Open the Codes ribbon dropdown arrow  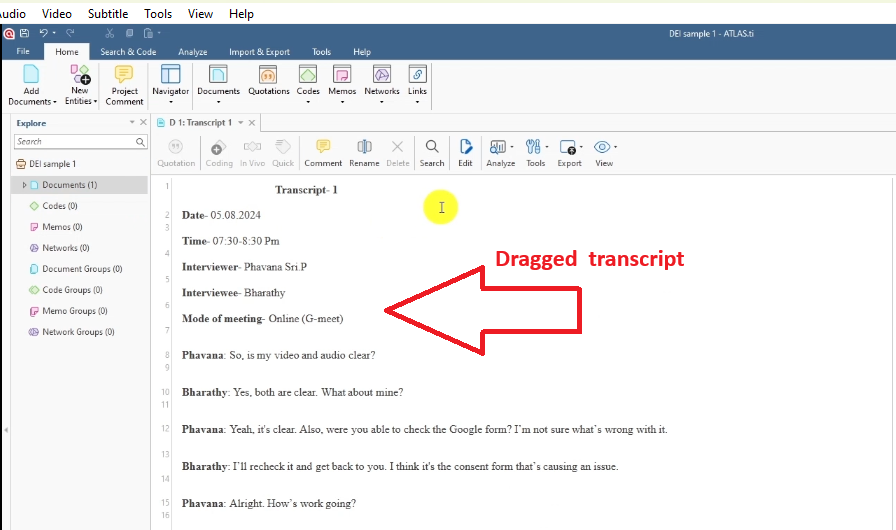[x=308, y=102]
